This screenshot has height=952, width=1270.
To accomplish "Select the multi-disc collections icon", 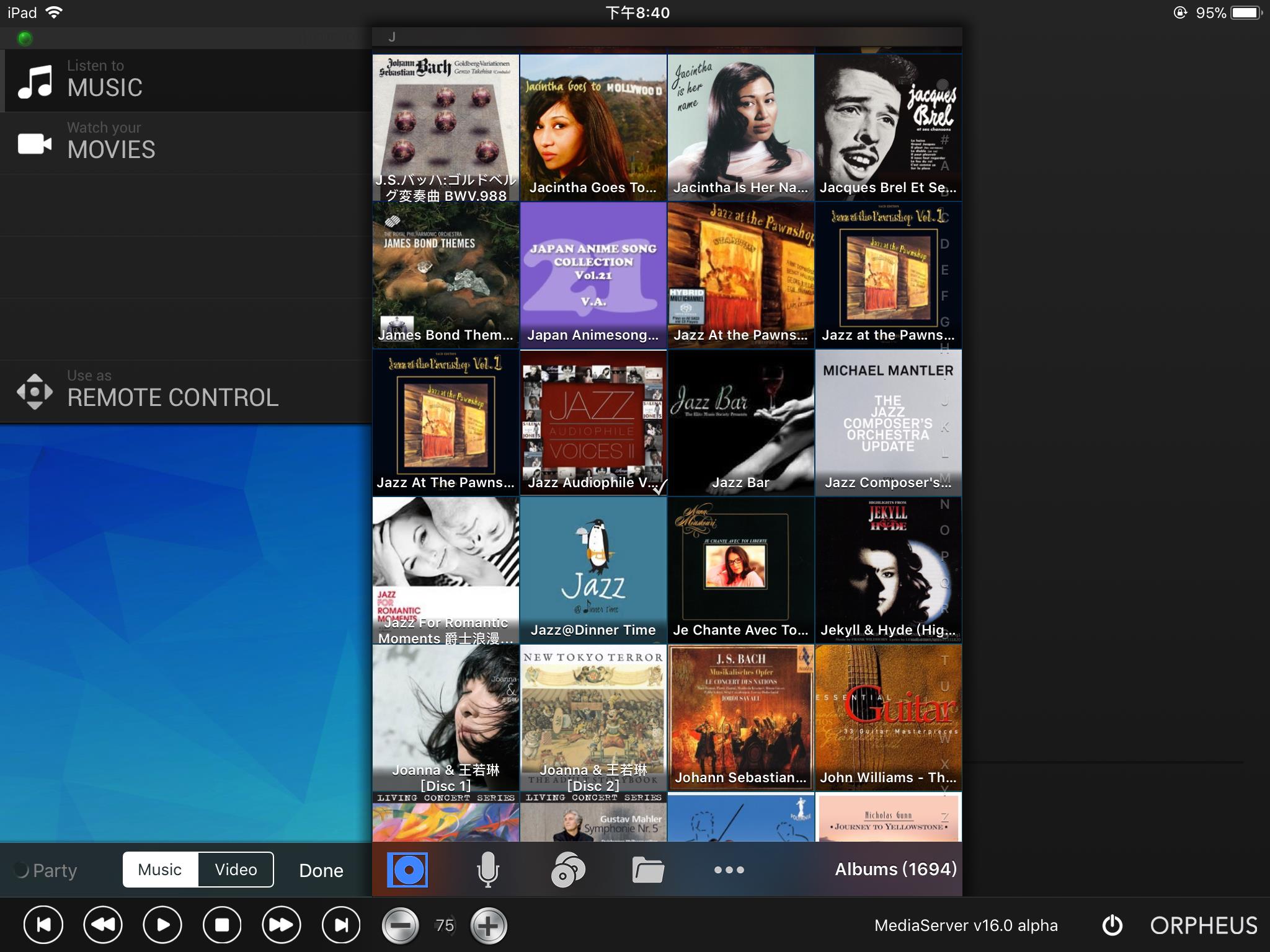I will click(x=567, y=870).
